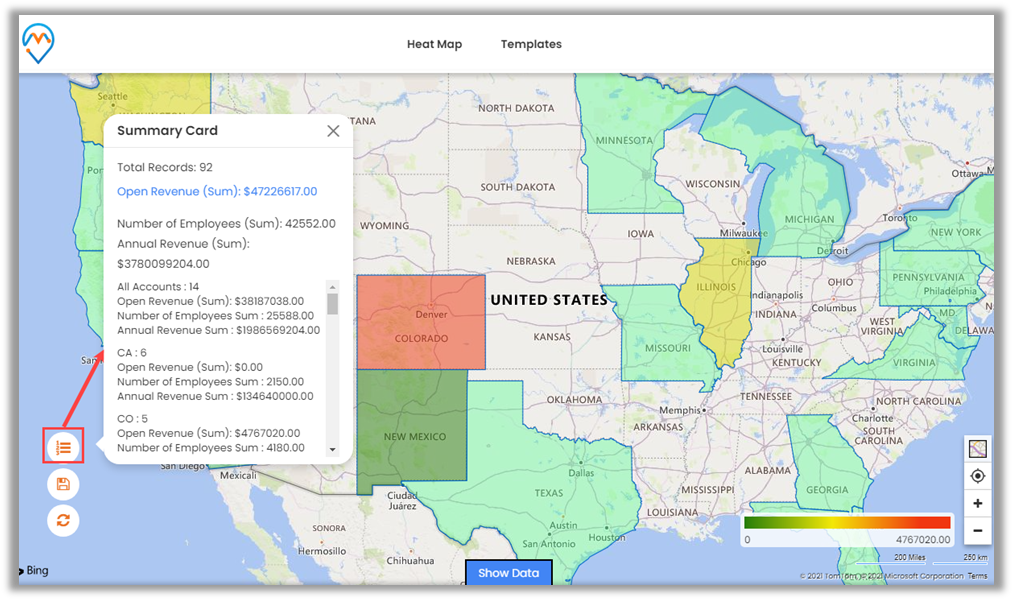Click the Open Revenue (Sum) link

pyautogui.click(x=217, y=191)
